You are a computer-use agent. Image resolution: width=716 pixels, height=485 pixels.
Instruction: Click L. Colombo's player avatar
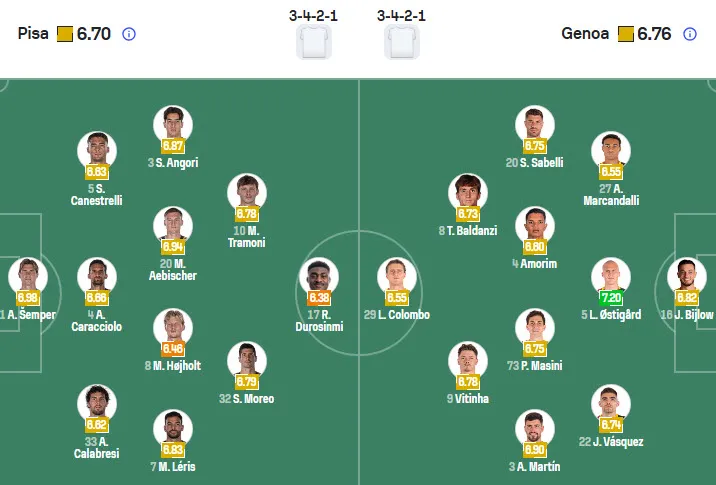tap(397, 278)
